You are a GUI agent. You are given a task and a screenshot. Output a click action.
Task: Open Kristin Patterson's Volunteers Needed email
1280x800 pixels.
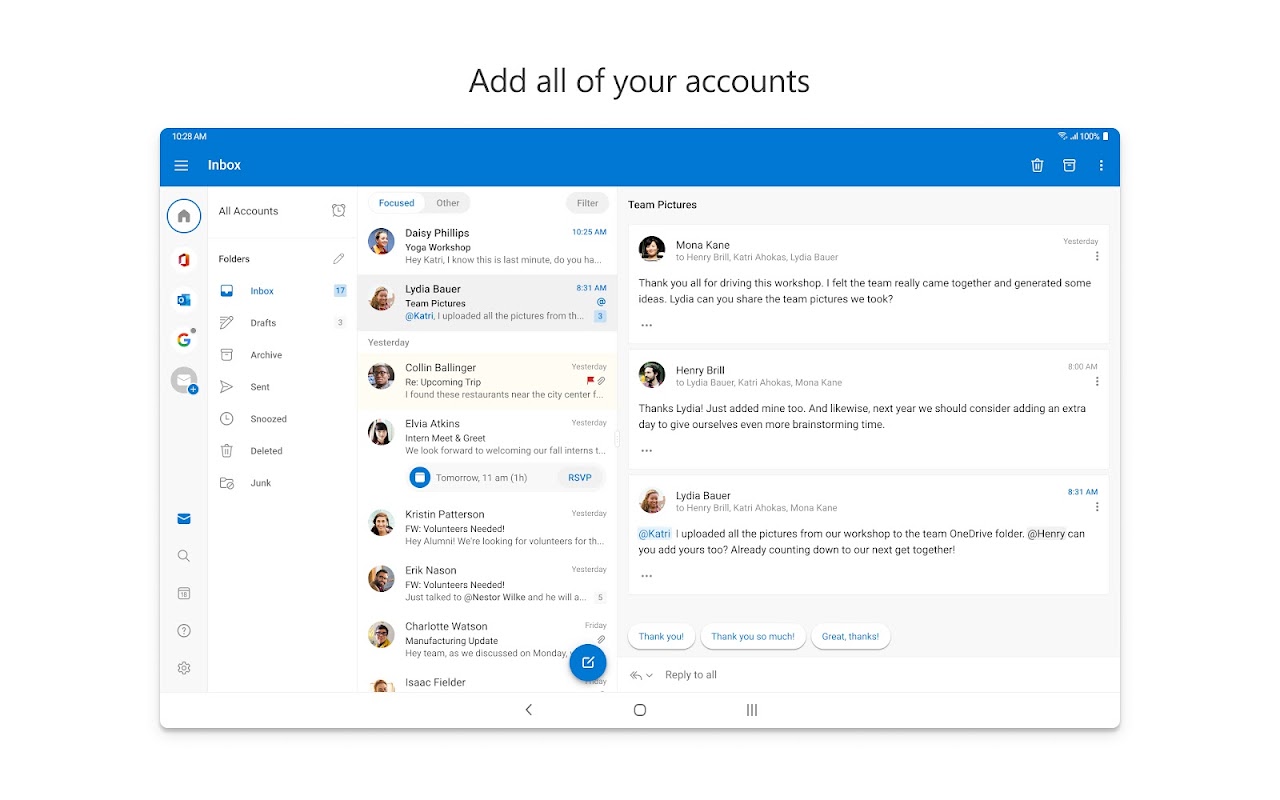click(488, 528)
